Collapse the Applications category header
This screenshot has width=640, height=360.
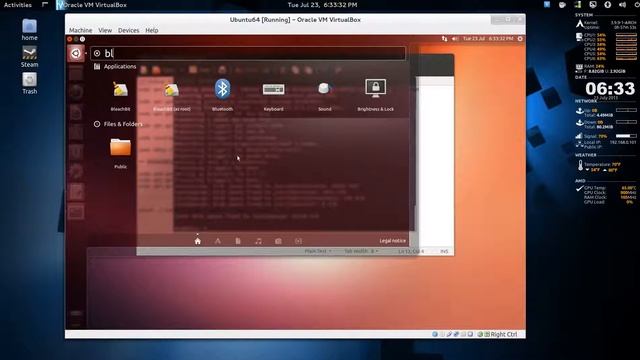[x=115, y=67]
